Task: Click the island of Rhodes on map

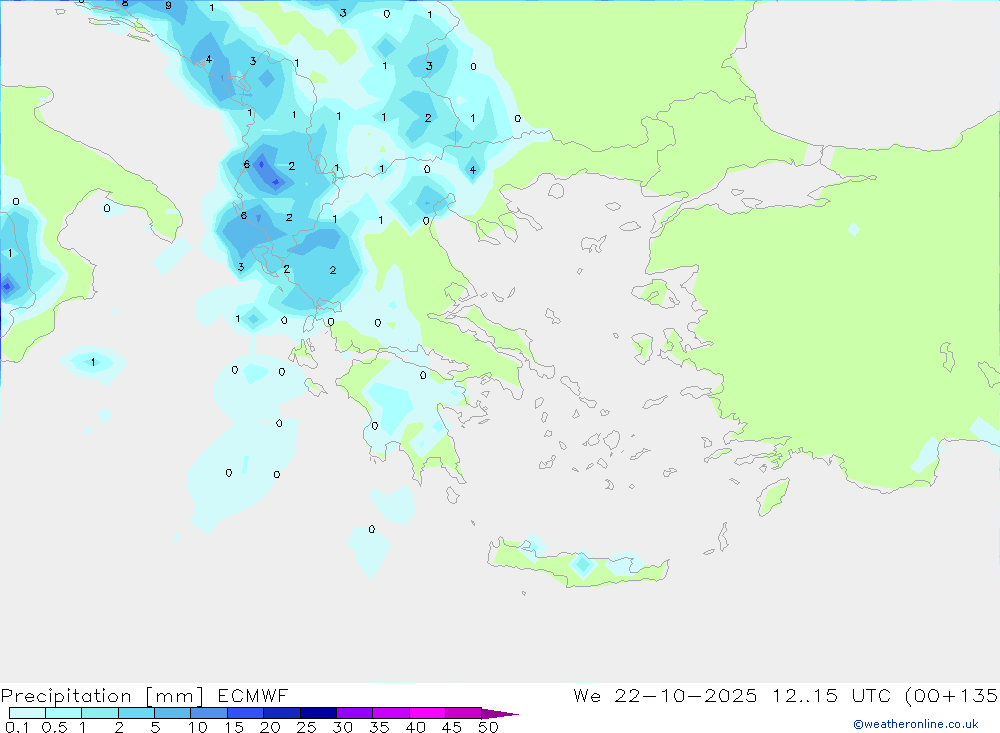Action: point(773,497)
